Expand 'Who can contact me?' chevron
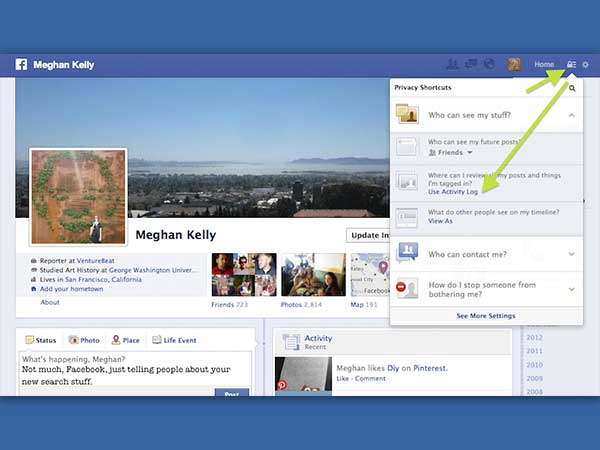The width and height of the screenshot is (600, 450). tap(572, 254)
